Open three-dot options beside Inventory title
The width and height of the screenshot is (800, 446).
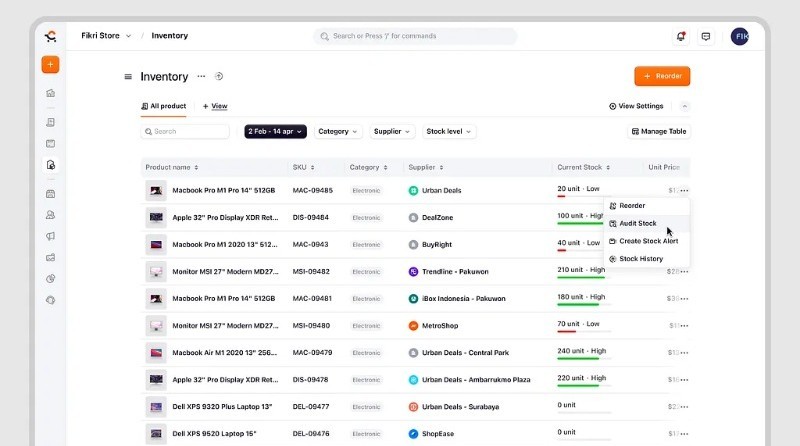(x=202, y=77)
